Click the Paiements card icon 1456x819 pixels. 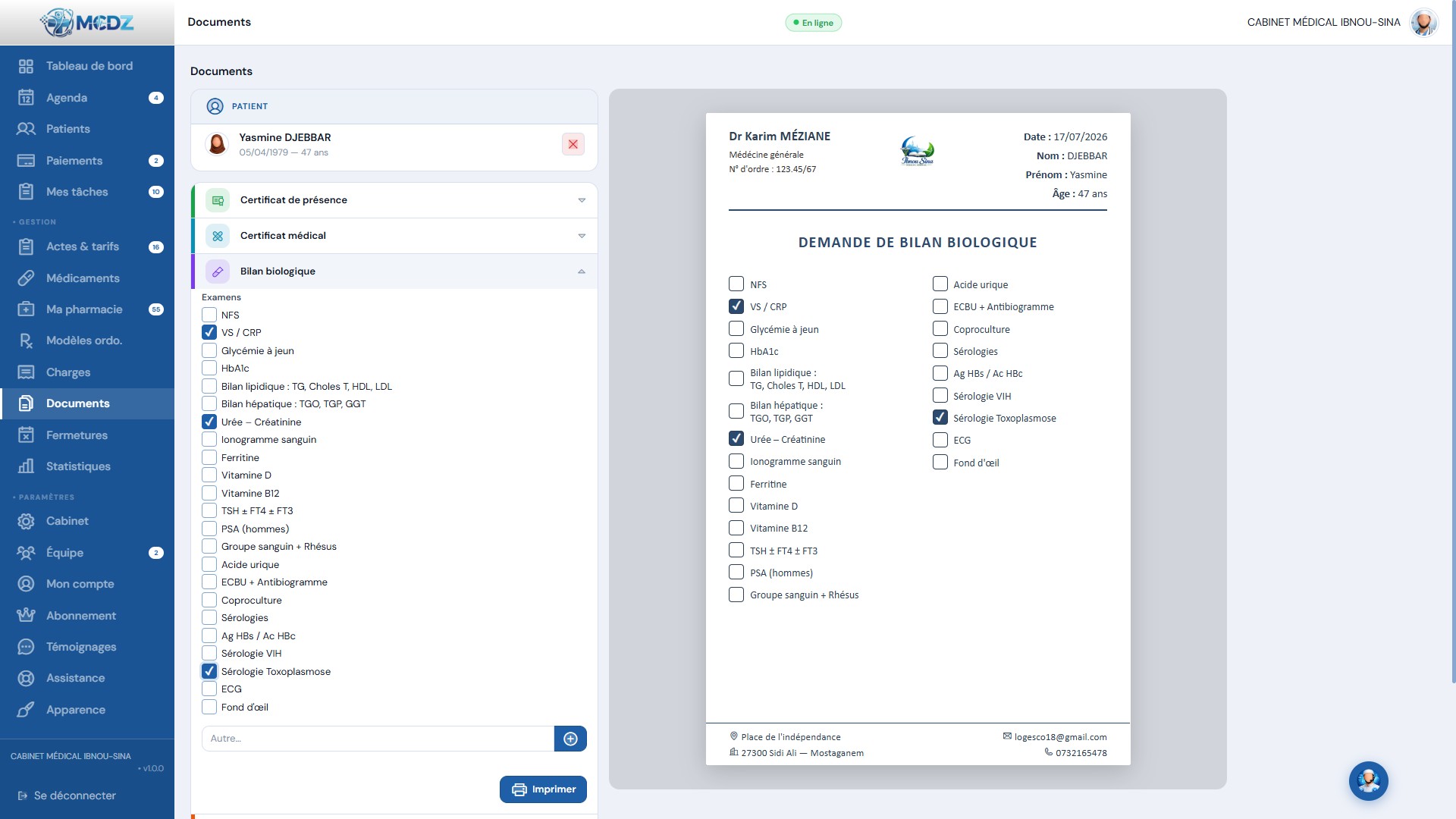(x=26, y=161)
